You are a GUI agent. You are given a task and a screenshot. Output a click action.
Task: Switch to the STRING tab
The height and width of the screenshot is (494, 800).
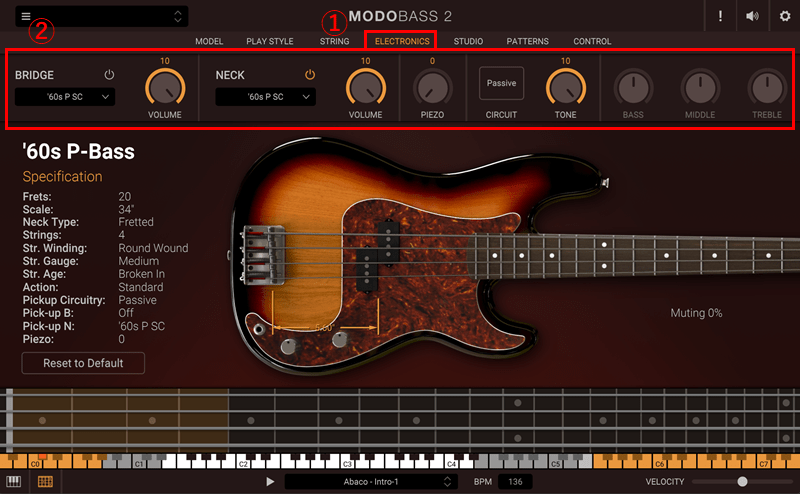(x=335, y=41)
